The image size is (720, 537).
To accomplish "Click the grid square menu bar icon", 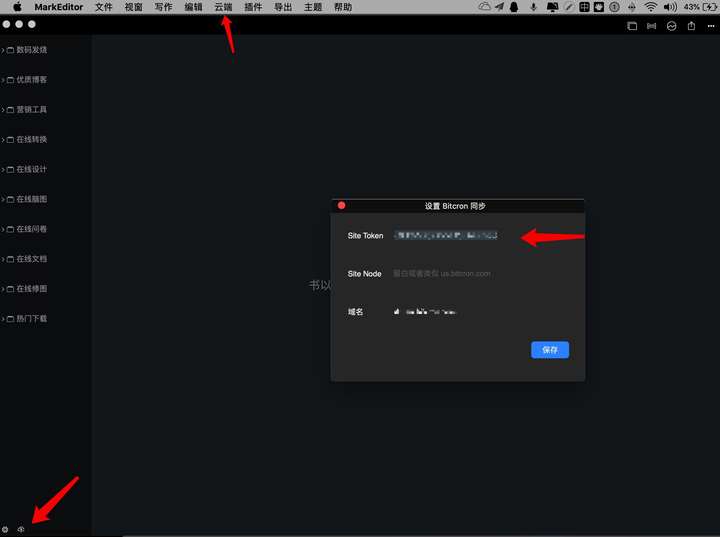I will tap(584, 7).
